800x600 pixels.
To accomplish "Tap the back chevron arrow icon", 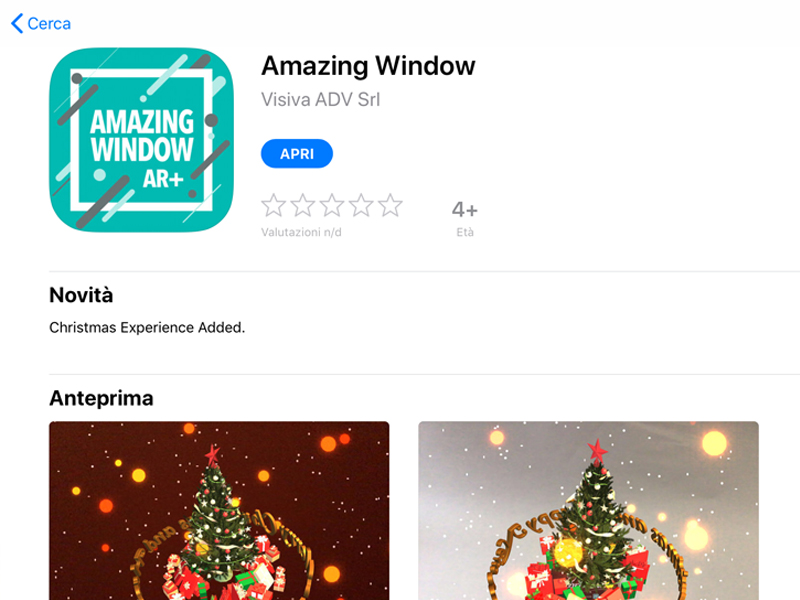I will click(x=17, y=23).
